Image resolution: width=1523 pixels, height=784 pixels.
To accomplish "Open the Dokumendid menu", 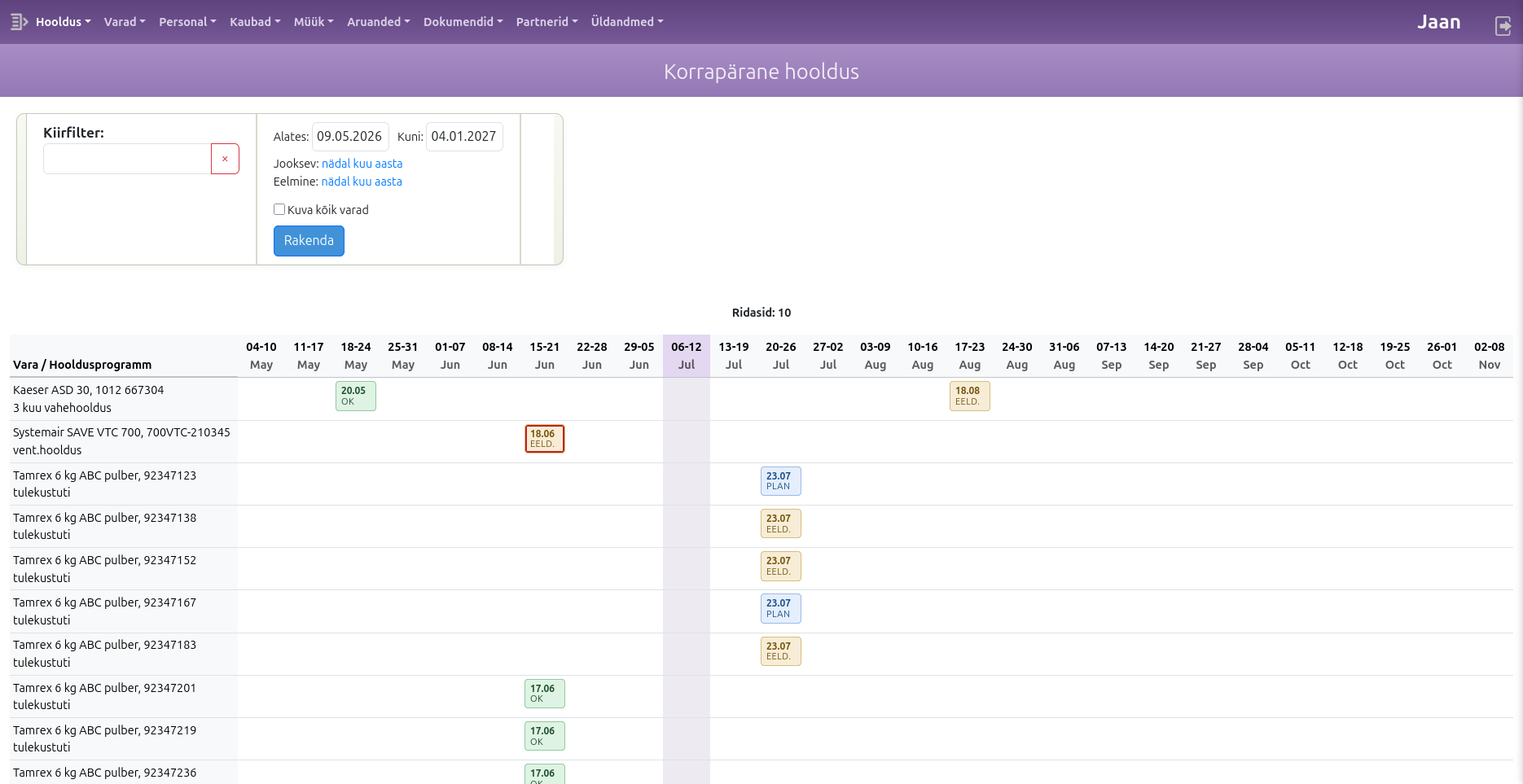I will tap(463, 22).
